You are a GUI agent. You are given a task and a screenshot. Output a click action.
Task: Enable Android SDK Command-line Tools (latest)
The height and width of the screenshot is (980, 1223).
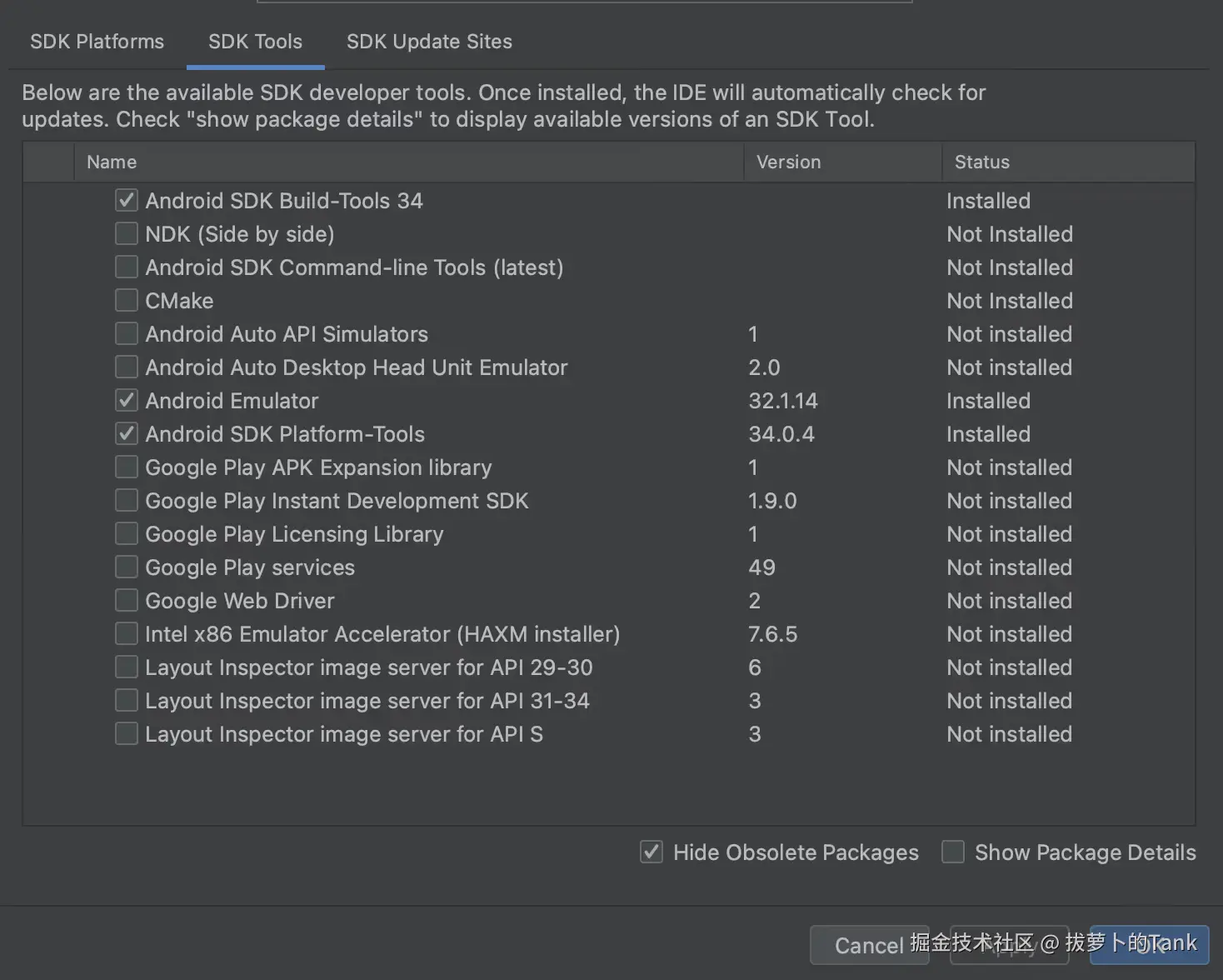coord(127,267)
